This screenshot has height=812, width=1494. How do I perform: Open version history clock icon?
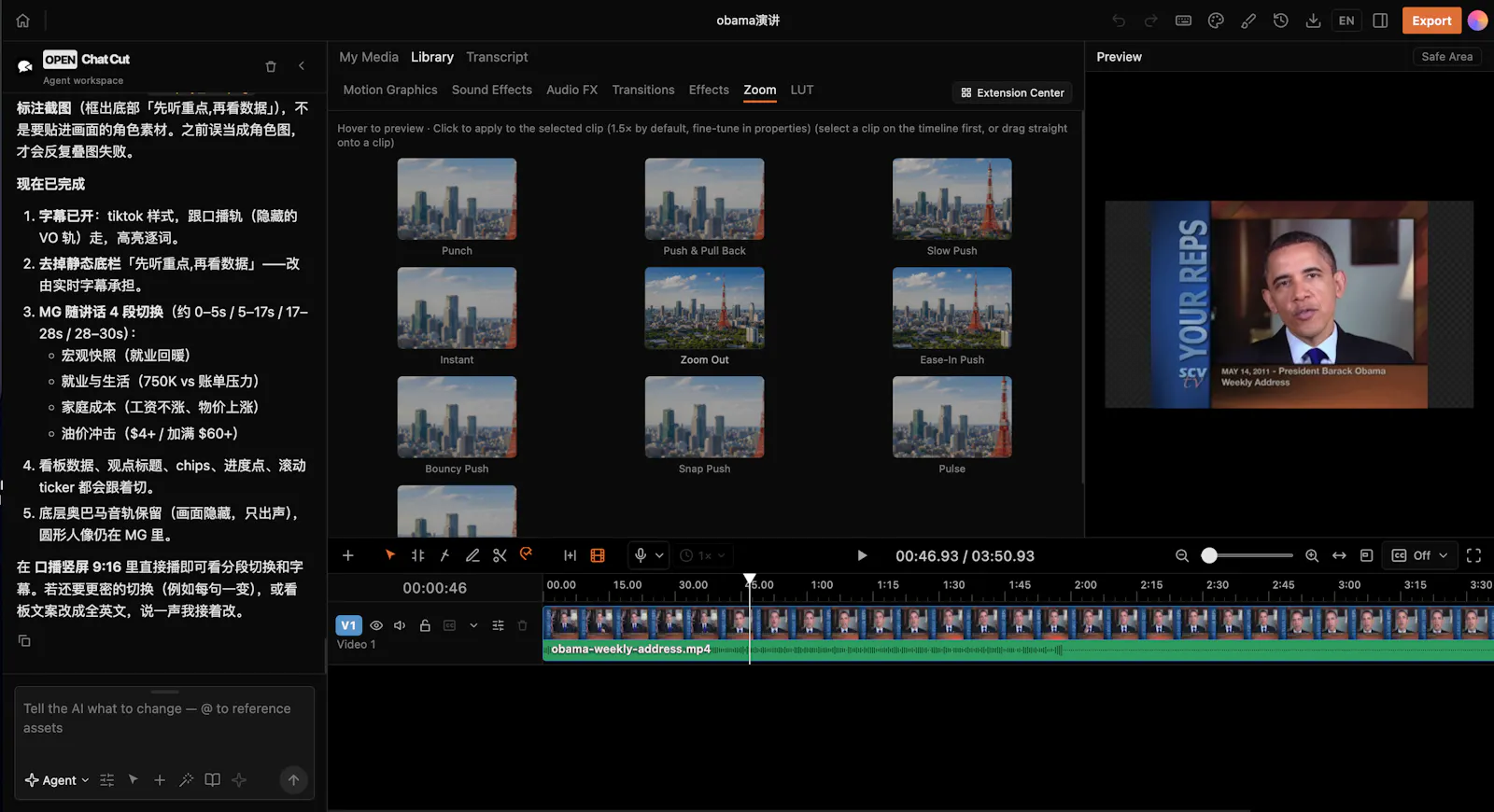(1281, 21)
